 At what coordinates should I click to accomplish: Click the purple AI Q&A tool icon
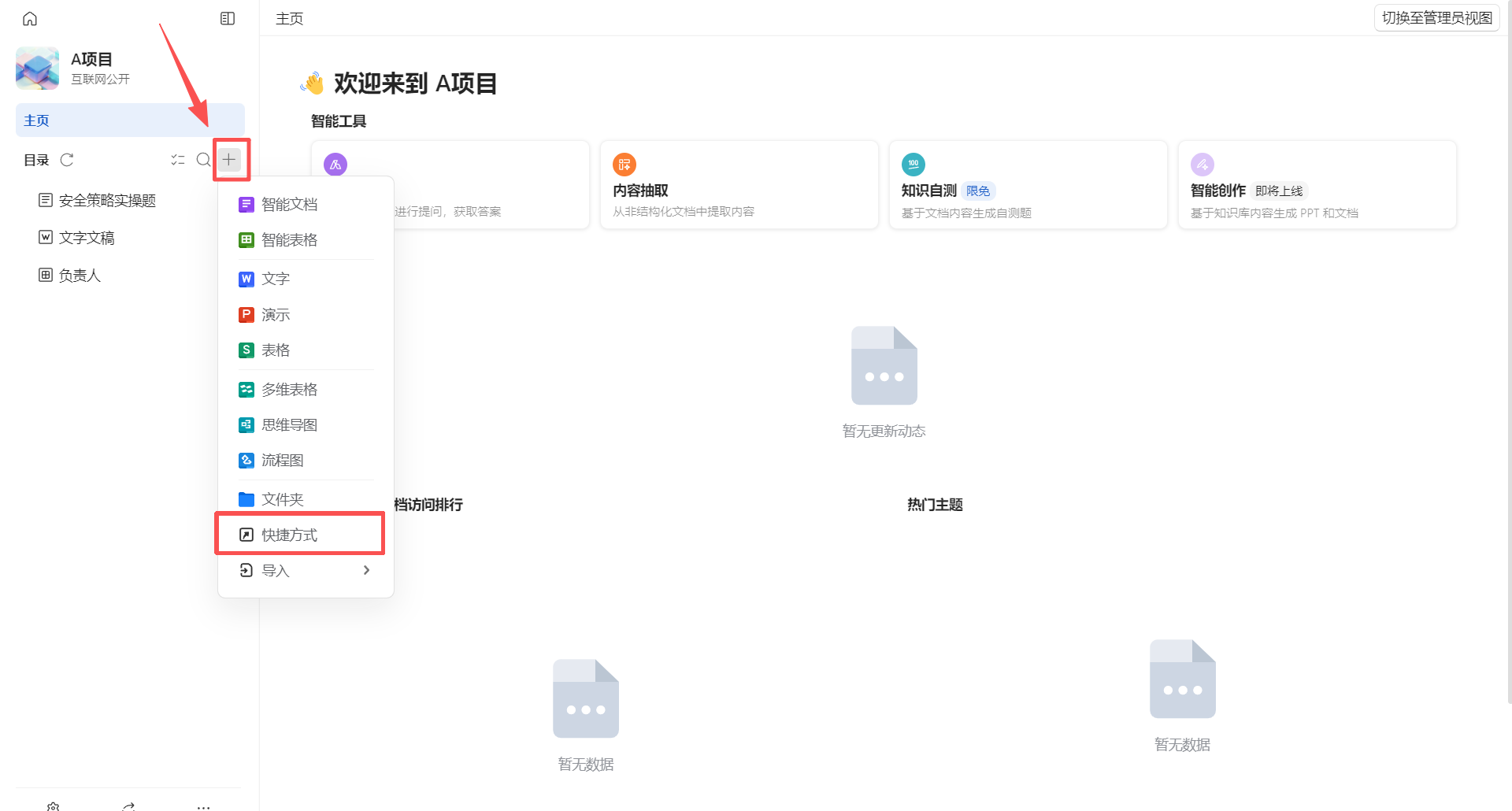point(335,164)
